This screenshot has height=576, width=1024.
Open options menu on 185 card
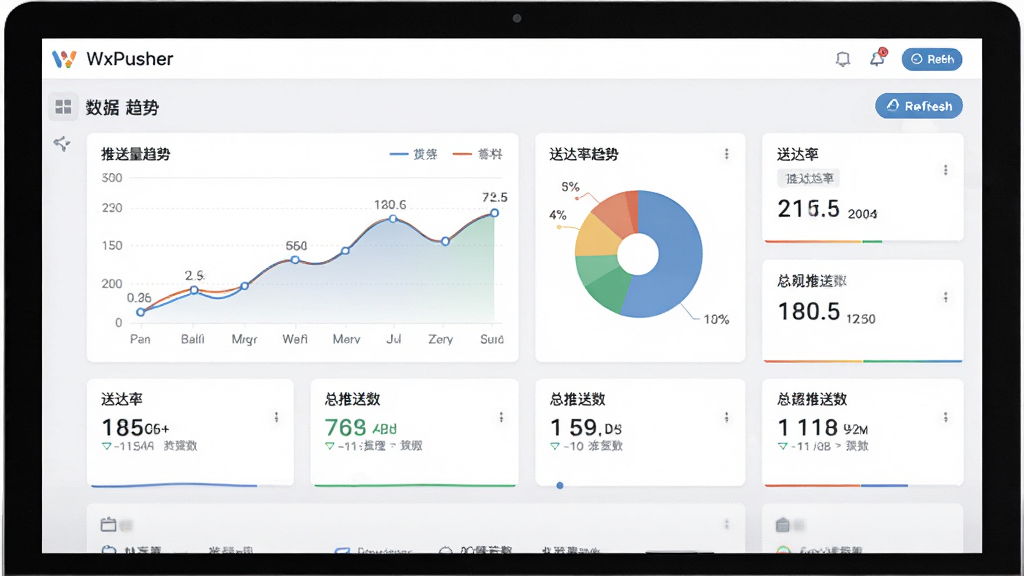click(x=276, y=417)
